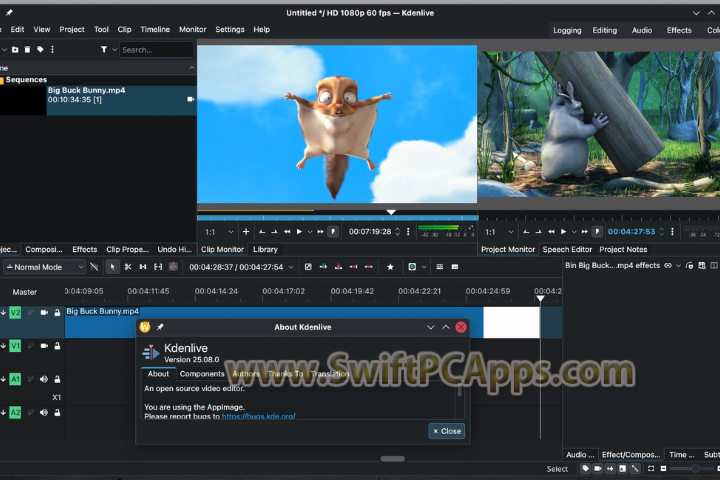Click the add folder icon in project bin
This screenshot has height=480, width=720.
(15, 50)
